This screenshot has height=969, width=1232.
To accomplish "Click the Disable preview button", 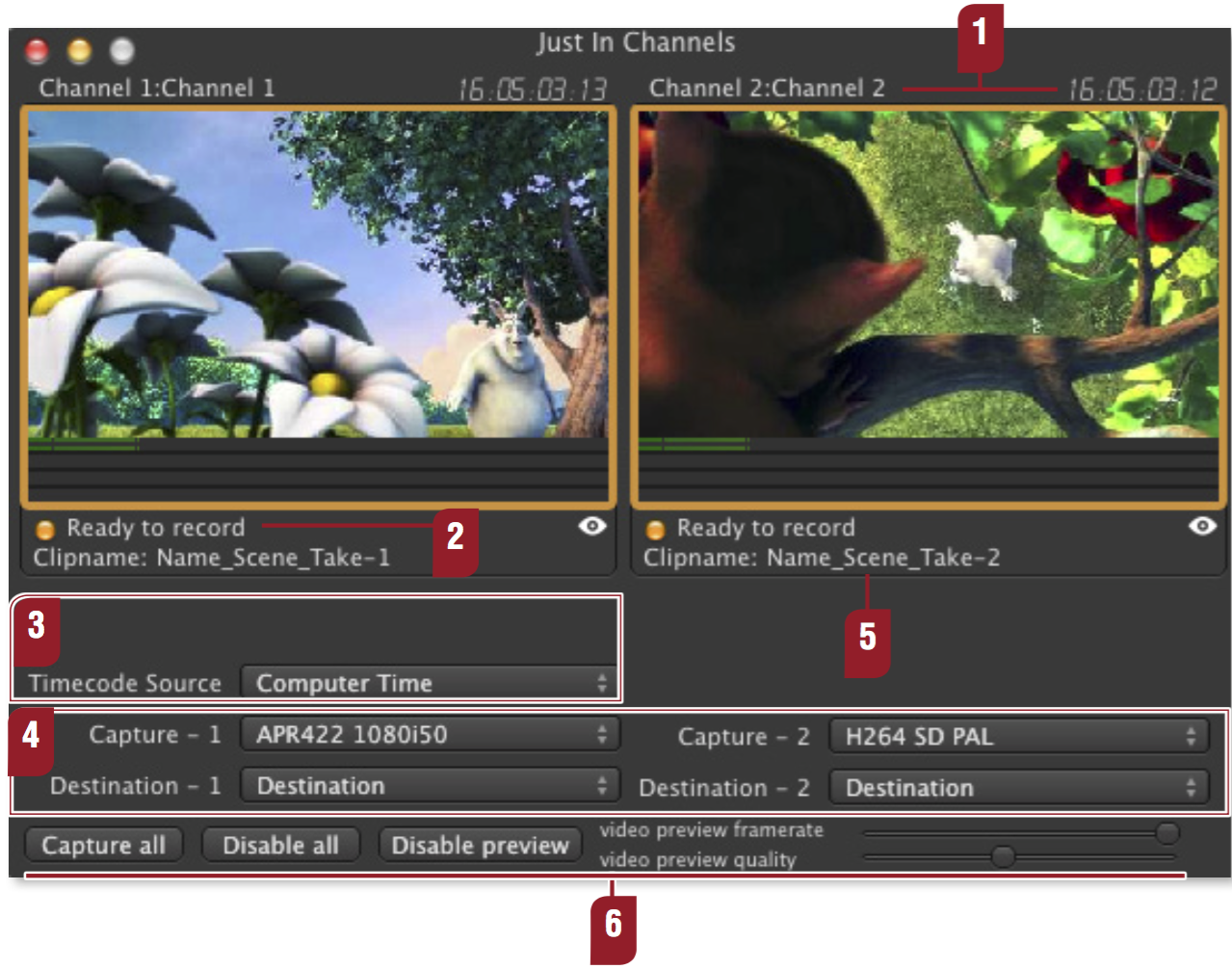I will [481, 845].
